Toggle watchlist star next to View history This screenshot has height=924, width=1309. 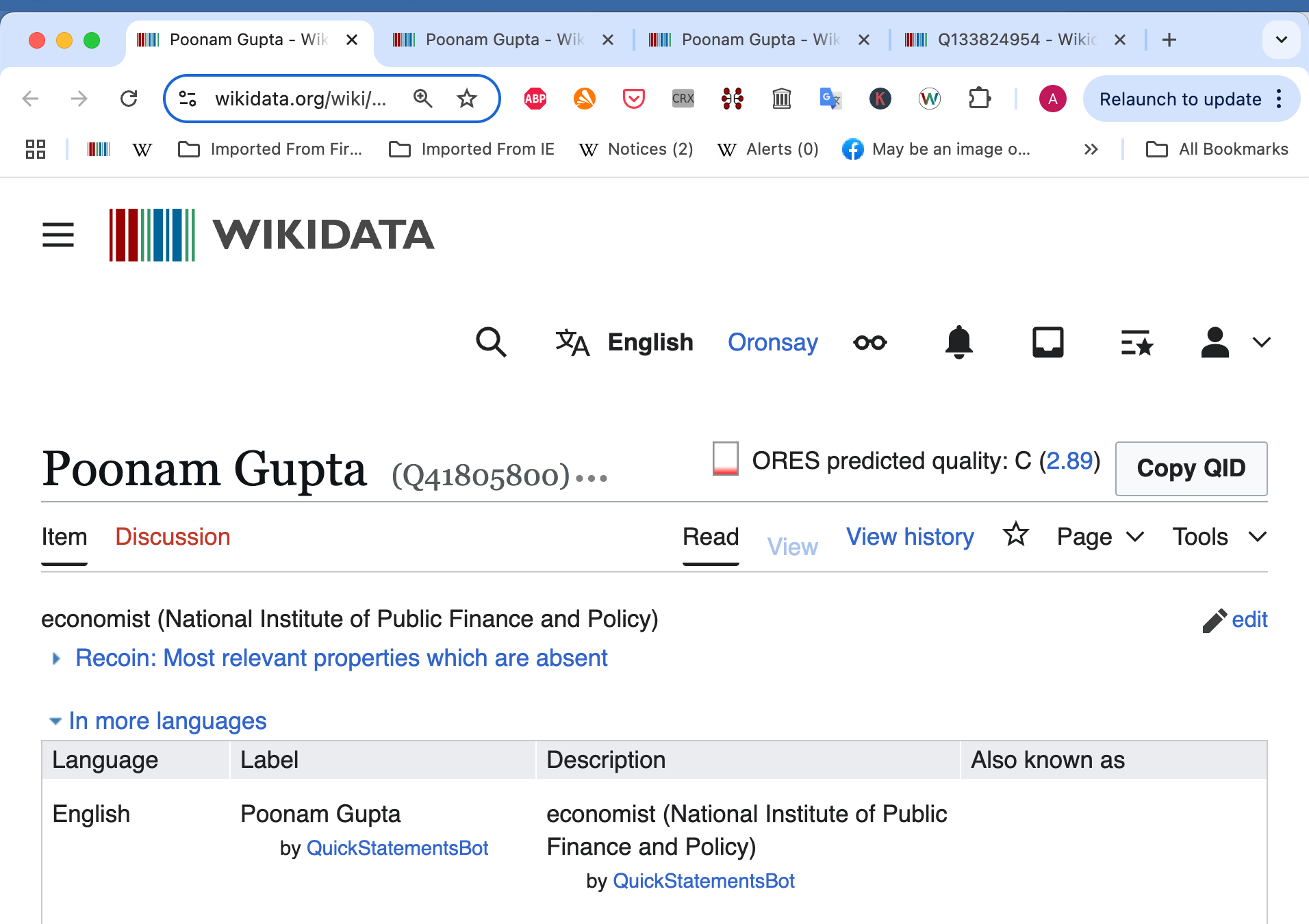[1016, 535]
